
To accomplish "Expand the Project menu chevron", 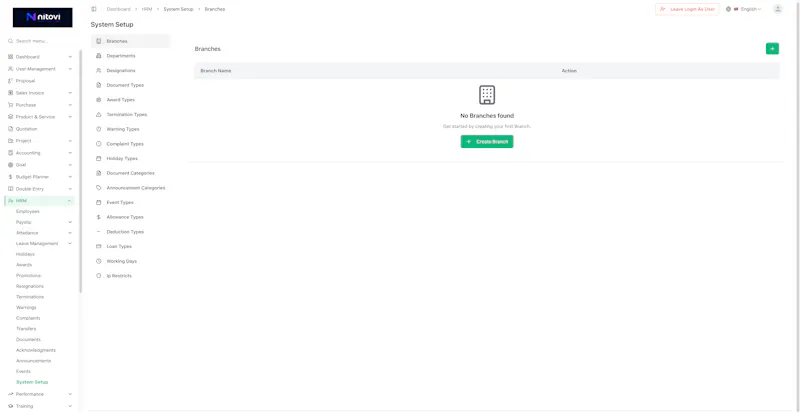I will pos(70,141).
